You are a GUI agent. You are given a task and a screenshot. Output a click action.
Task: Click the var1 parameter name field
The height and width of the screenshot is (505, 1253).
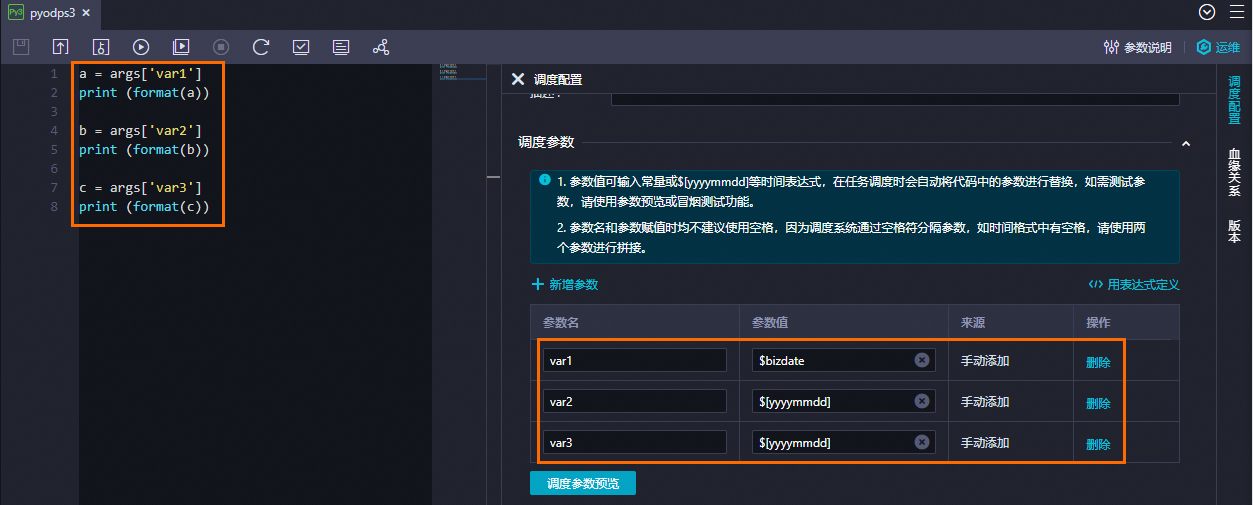point(635,360)
